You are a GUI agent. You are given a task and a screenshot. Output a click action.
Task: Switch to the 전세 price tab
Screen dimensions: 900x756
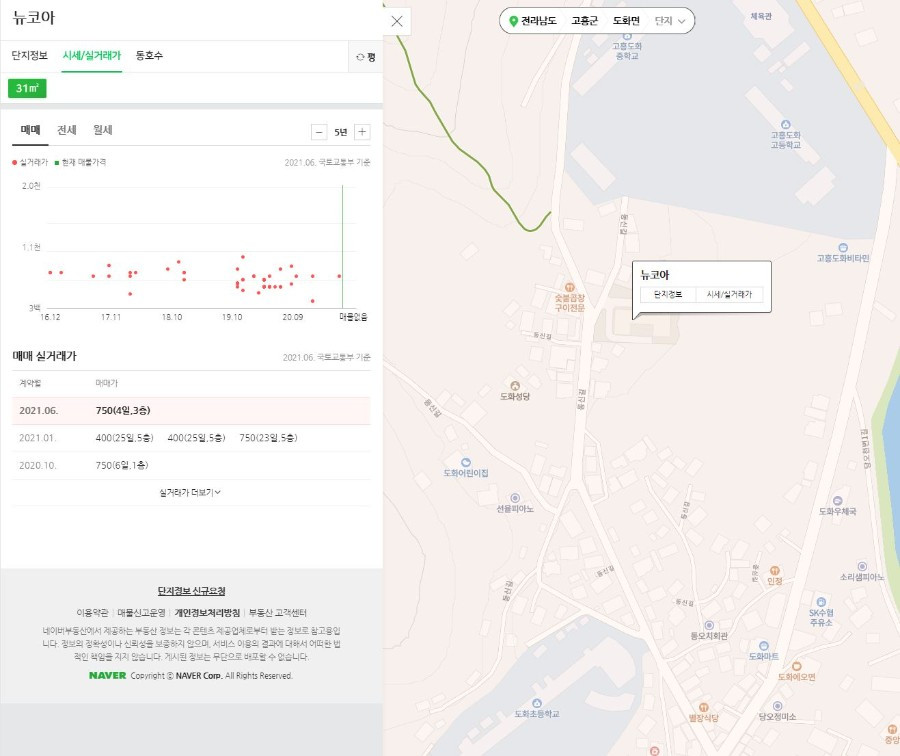(67, 130)
